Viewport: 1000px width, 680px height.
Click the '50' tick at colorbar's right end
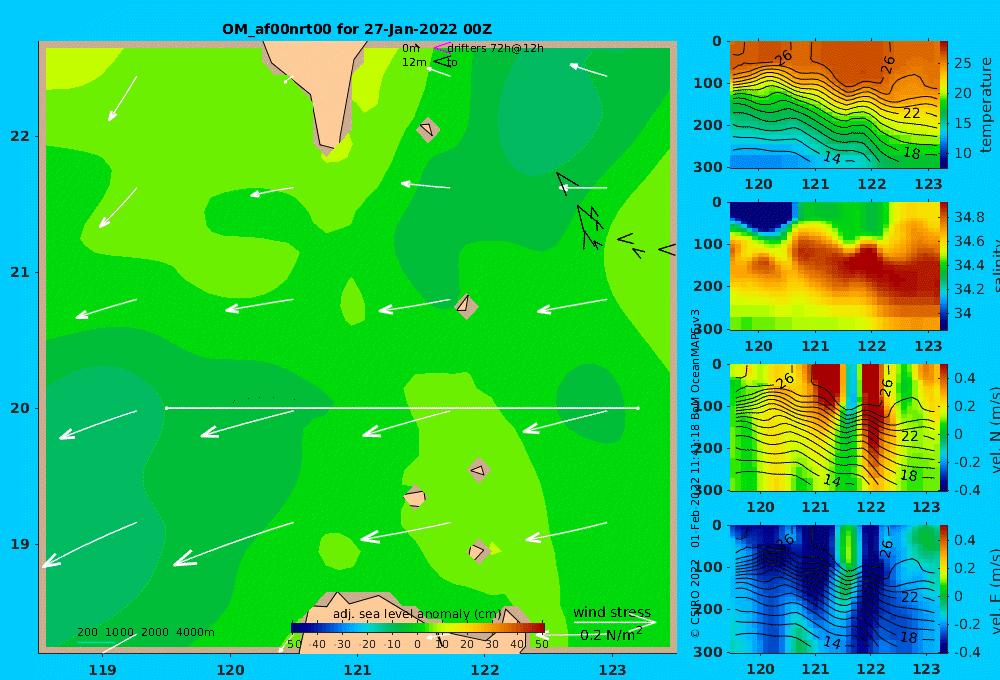541,644
